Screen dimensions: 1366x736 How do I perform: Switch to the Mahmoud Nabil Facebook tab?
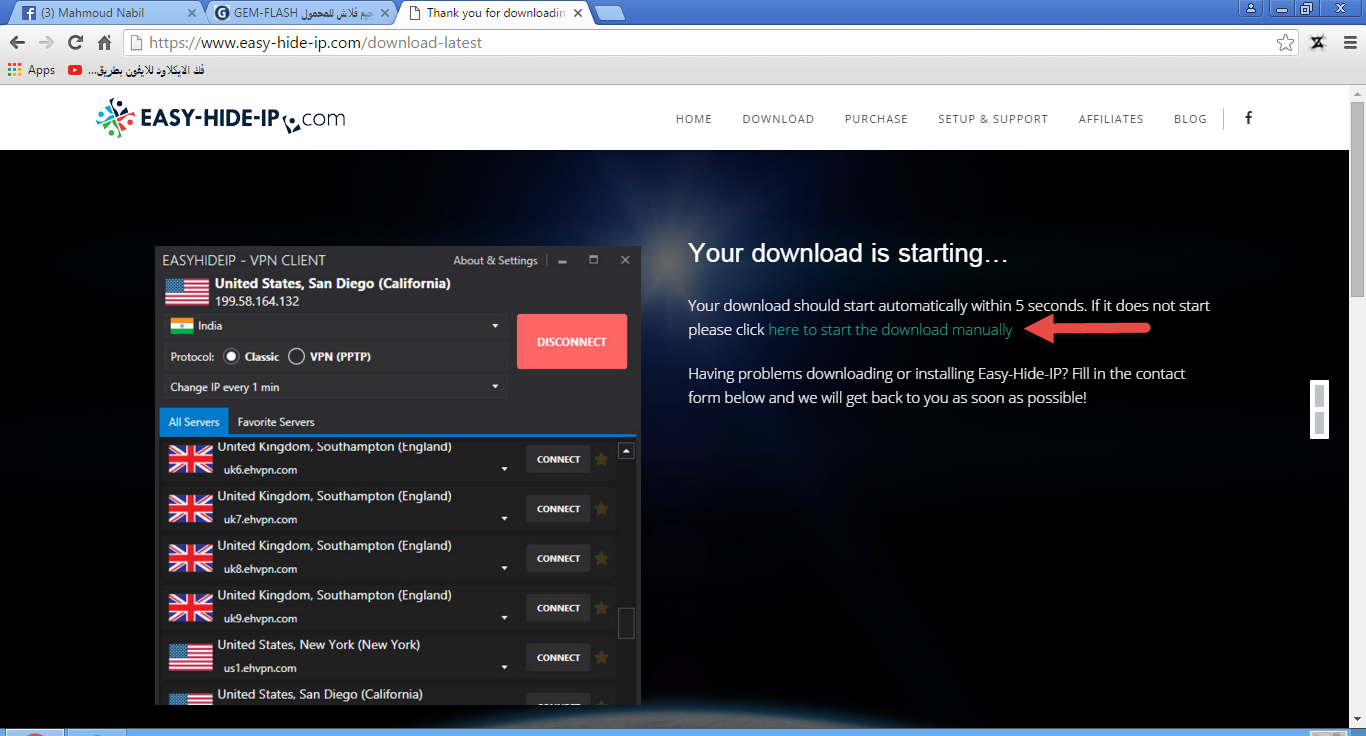(106, 13)
